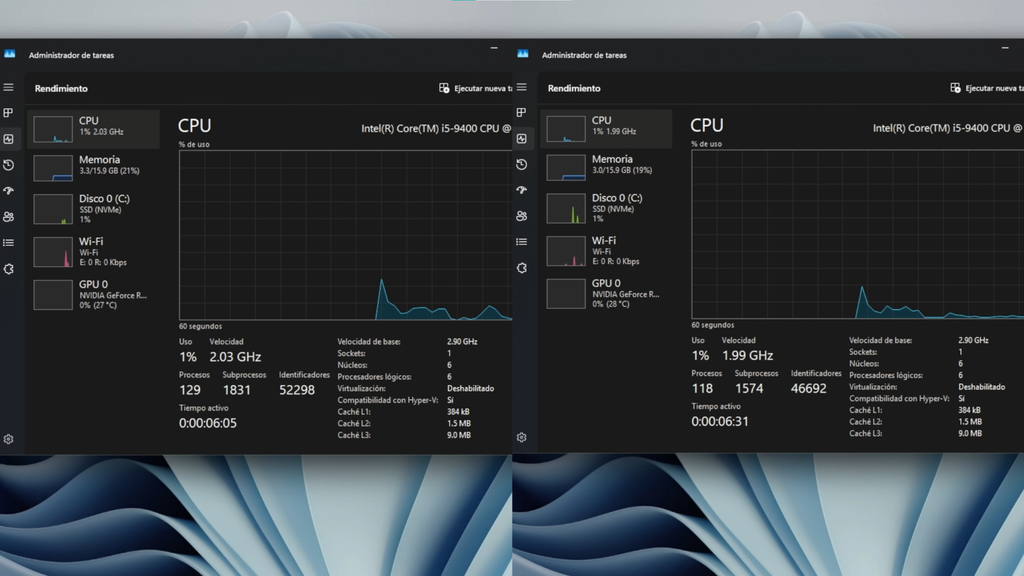This screenshot has width=1024, height=576.
Task: Click Ejecutar nueva tarea in left window
Action: [x=475, y=88]
